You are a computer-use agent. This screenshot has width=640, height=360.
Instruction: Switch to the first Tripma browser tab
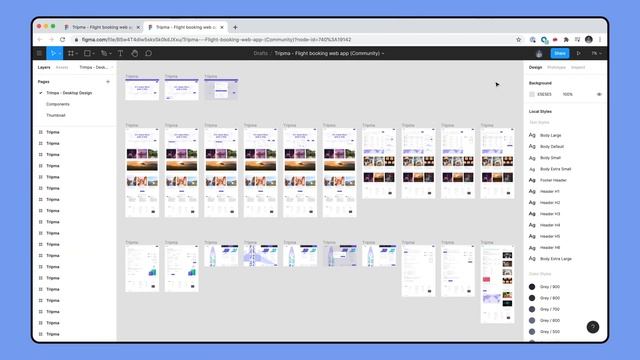click(x=102, y=27)
